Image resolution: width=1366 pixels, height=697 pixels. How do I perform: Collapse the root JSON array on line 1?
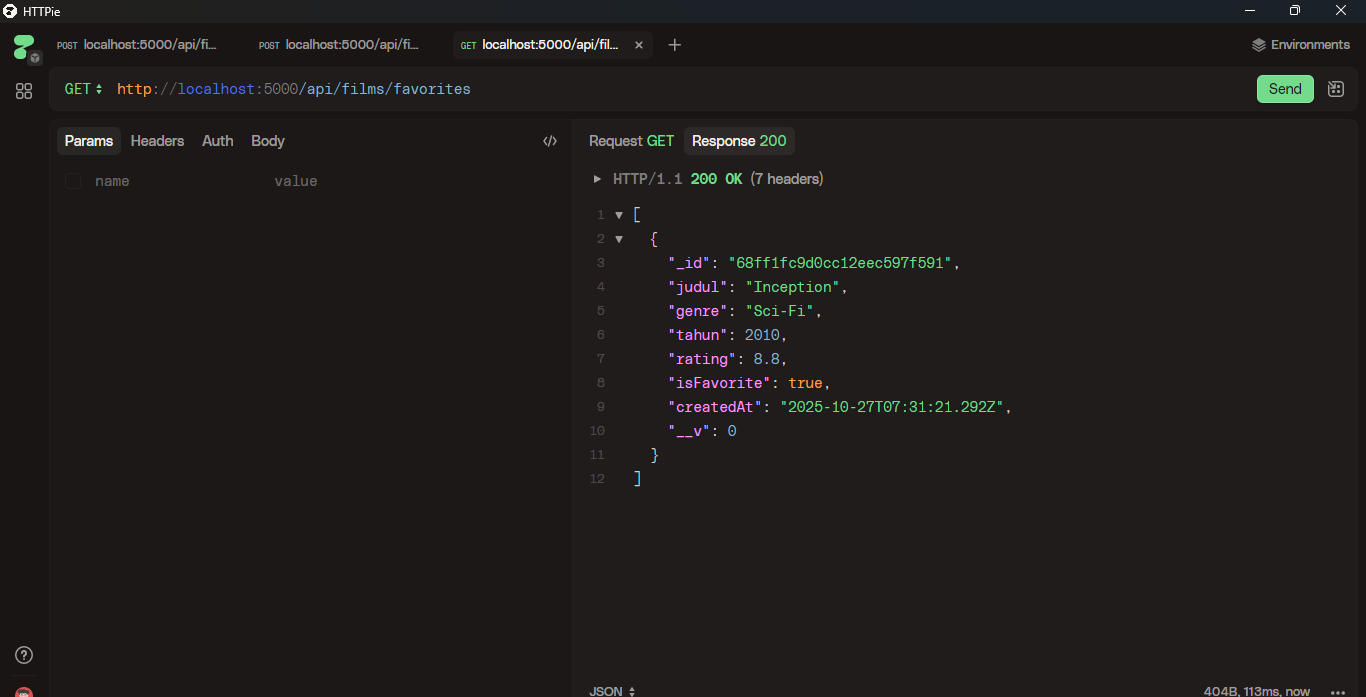(619, 214)
